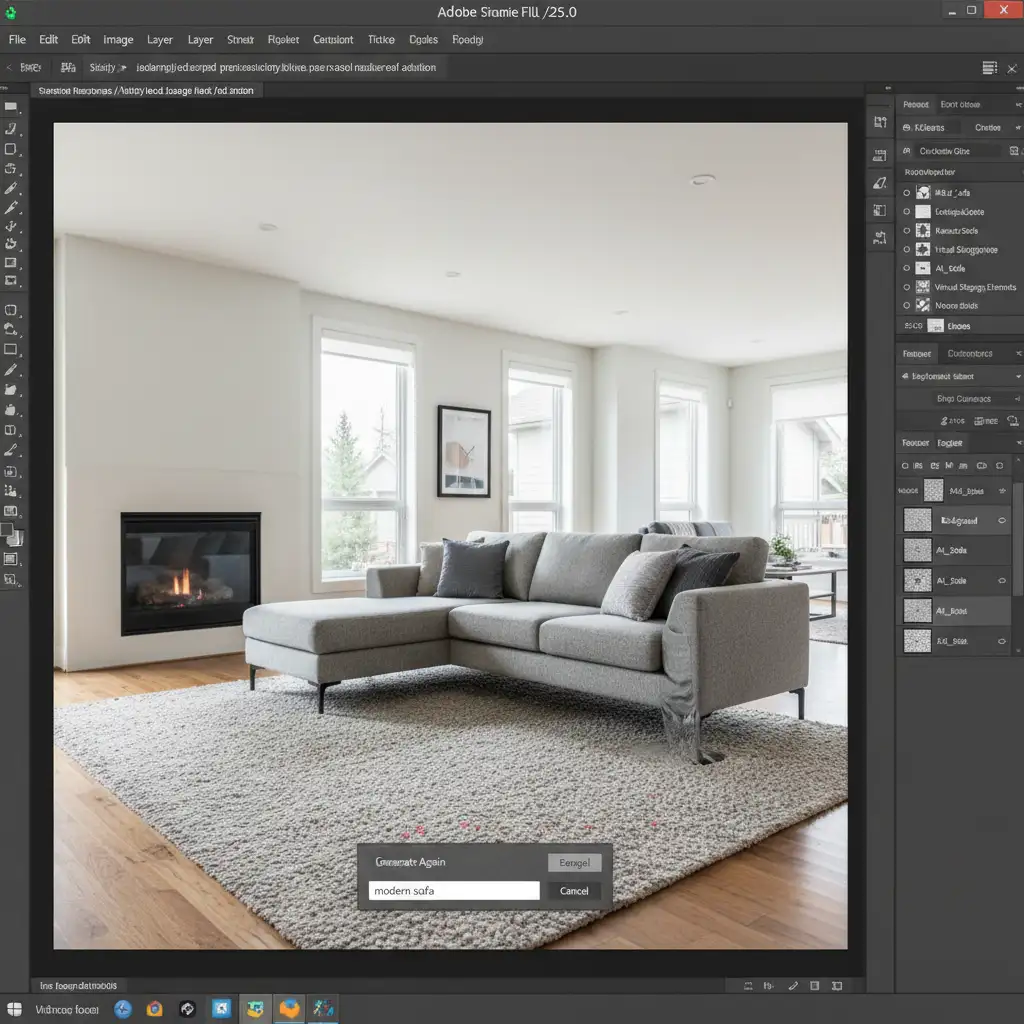Click the 'modern sofa' prompt text field
The image size is (1024, 1024).
tap(453, 891)
